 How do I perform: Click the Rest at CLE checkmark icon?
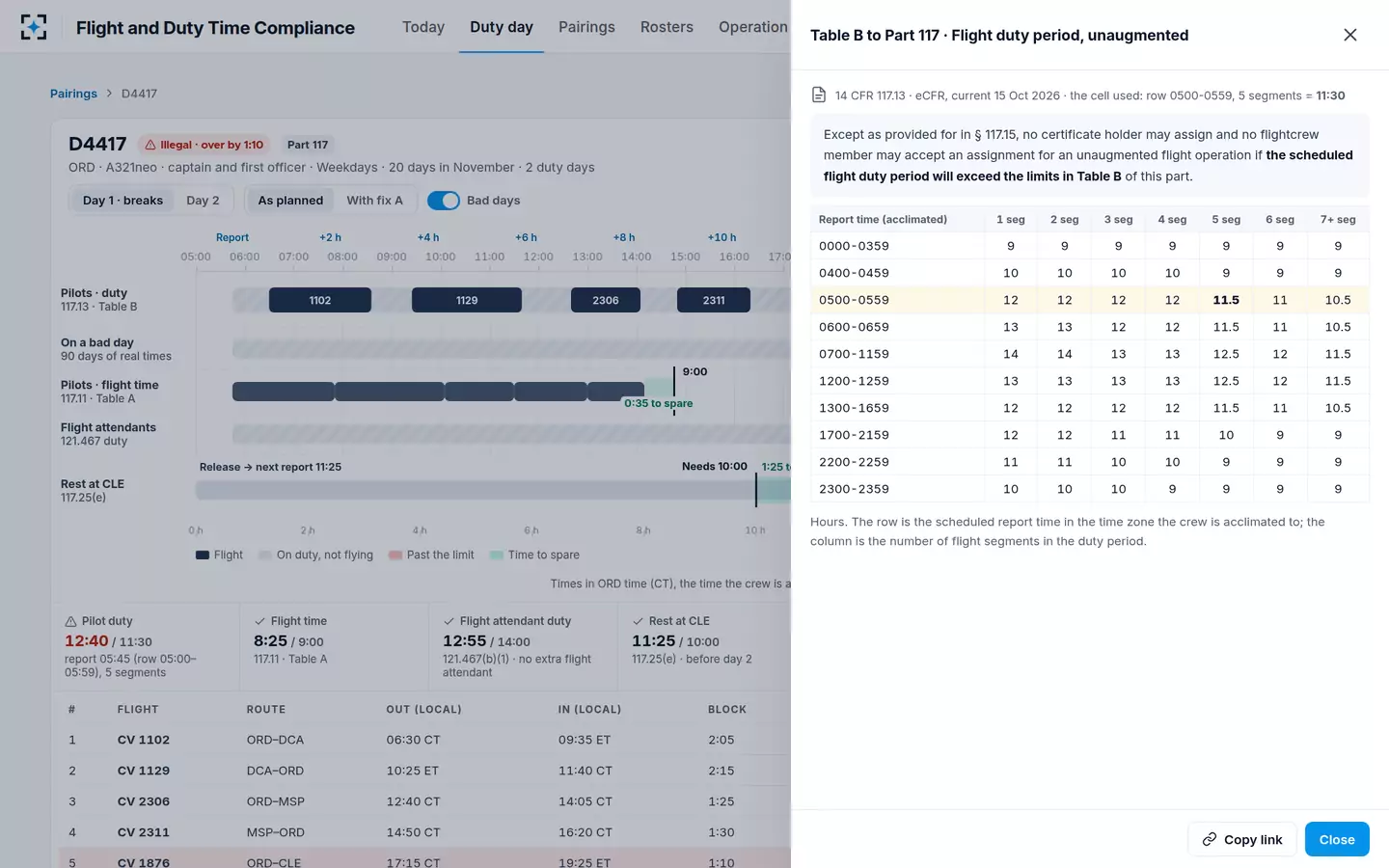pos(638,621)
